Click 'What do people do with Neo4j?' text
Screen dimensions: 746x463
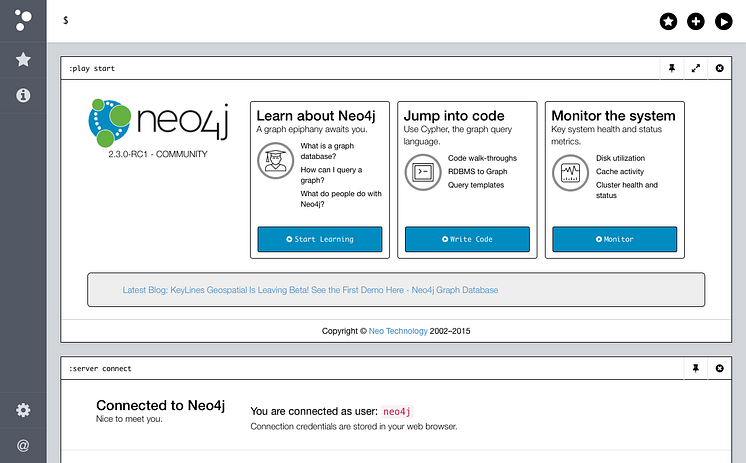pyautogui.click(x=341, y=199)
